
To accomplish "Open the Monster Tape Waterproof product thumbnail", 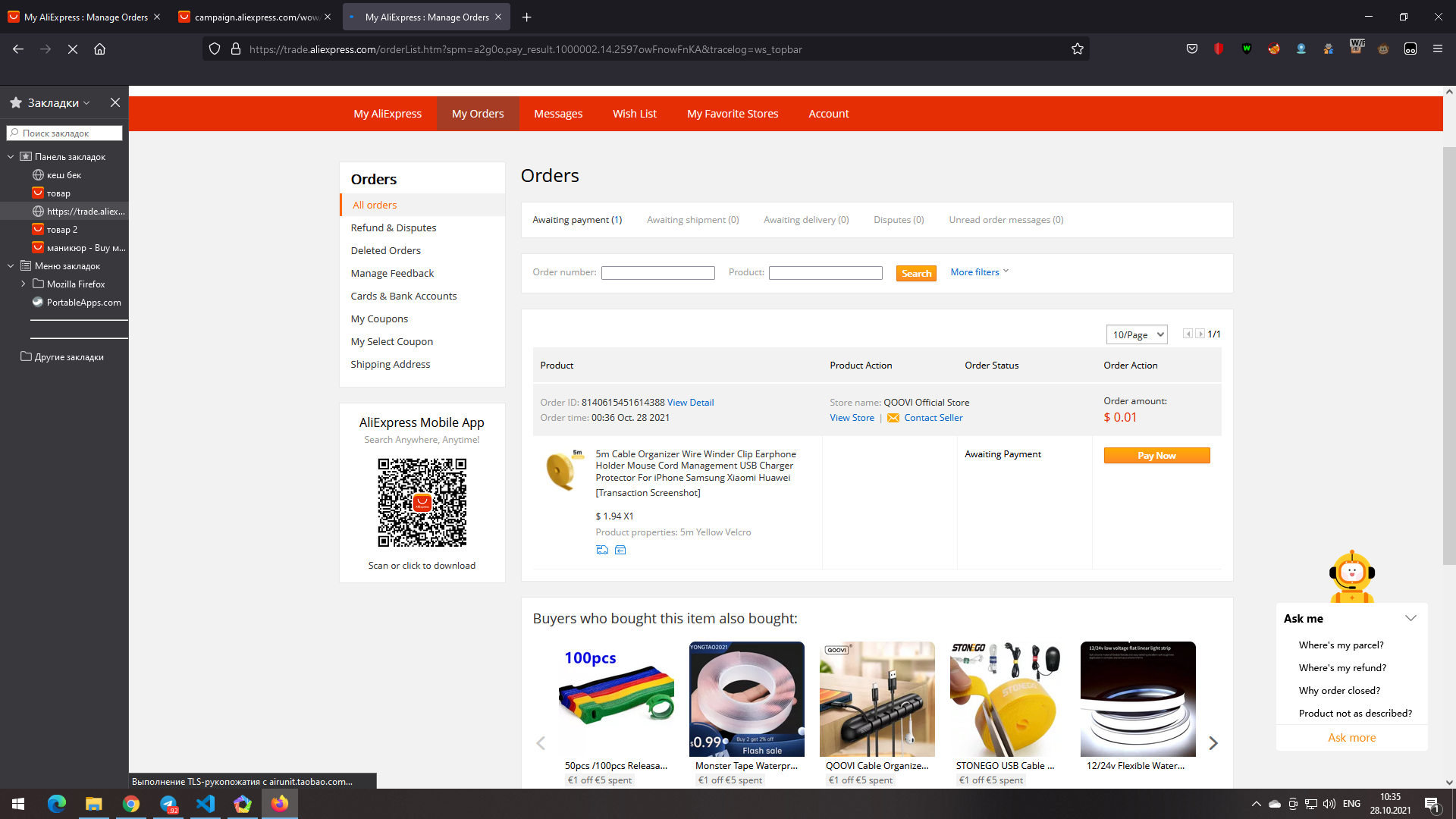I will [x=747, y=699].
